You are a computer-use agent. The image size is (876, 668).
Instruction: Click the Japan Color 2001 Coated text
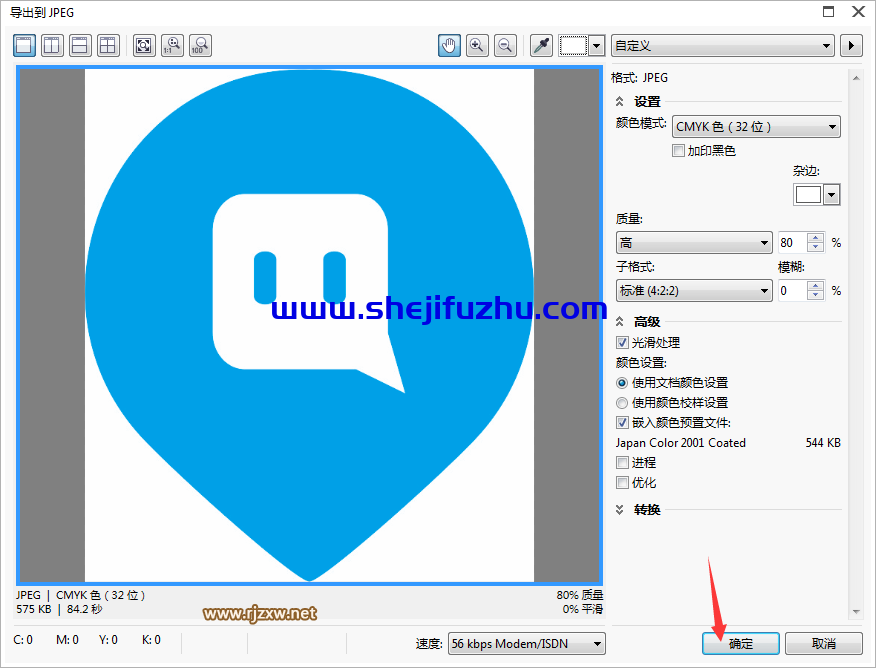(680, 443)
